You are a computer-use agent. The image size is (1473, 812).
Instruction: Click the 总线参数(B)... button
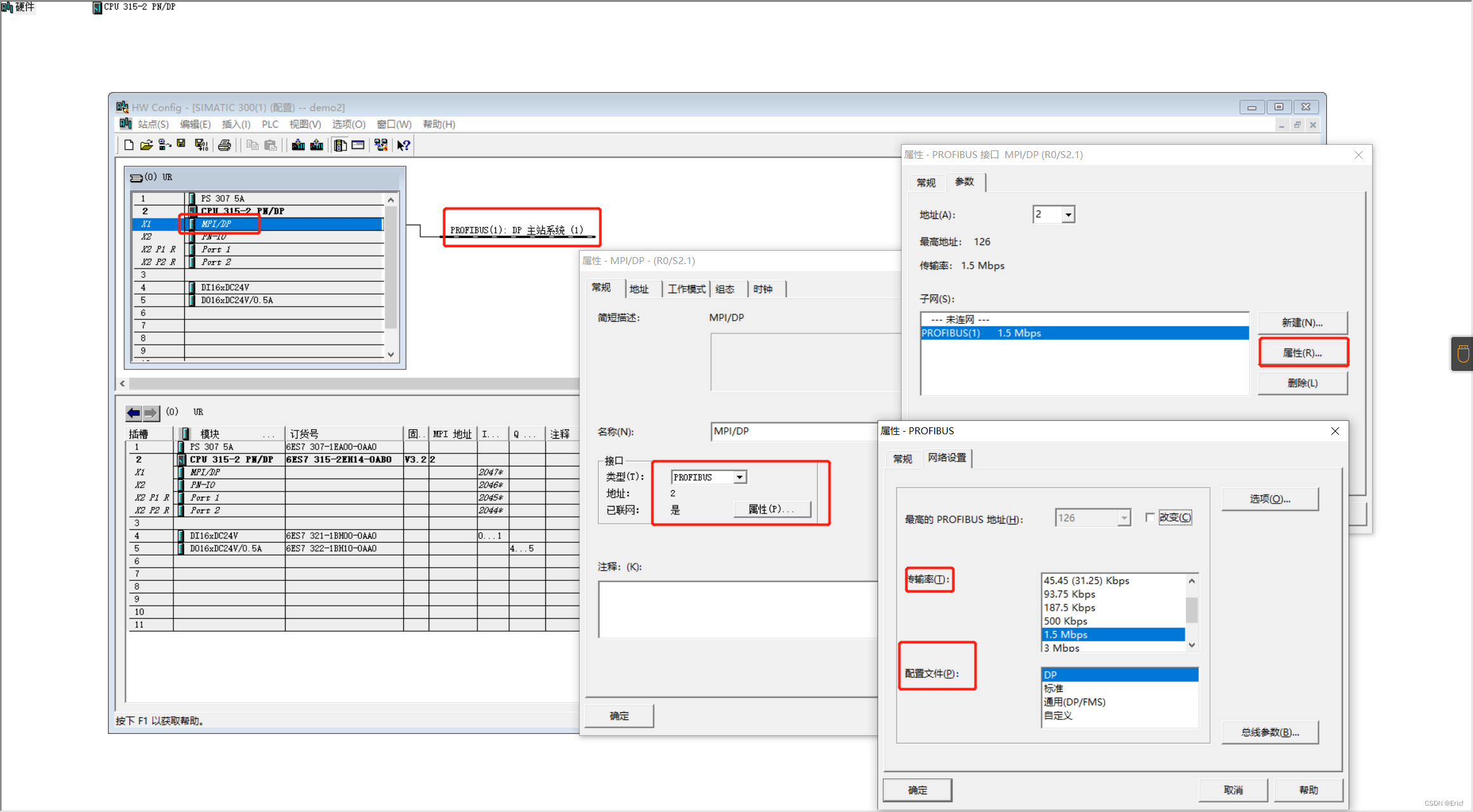[x=1270, y=733]
